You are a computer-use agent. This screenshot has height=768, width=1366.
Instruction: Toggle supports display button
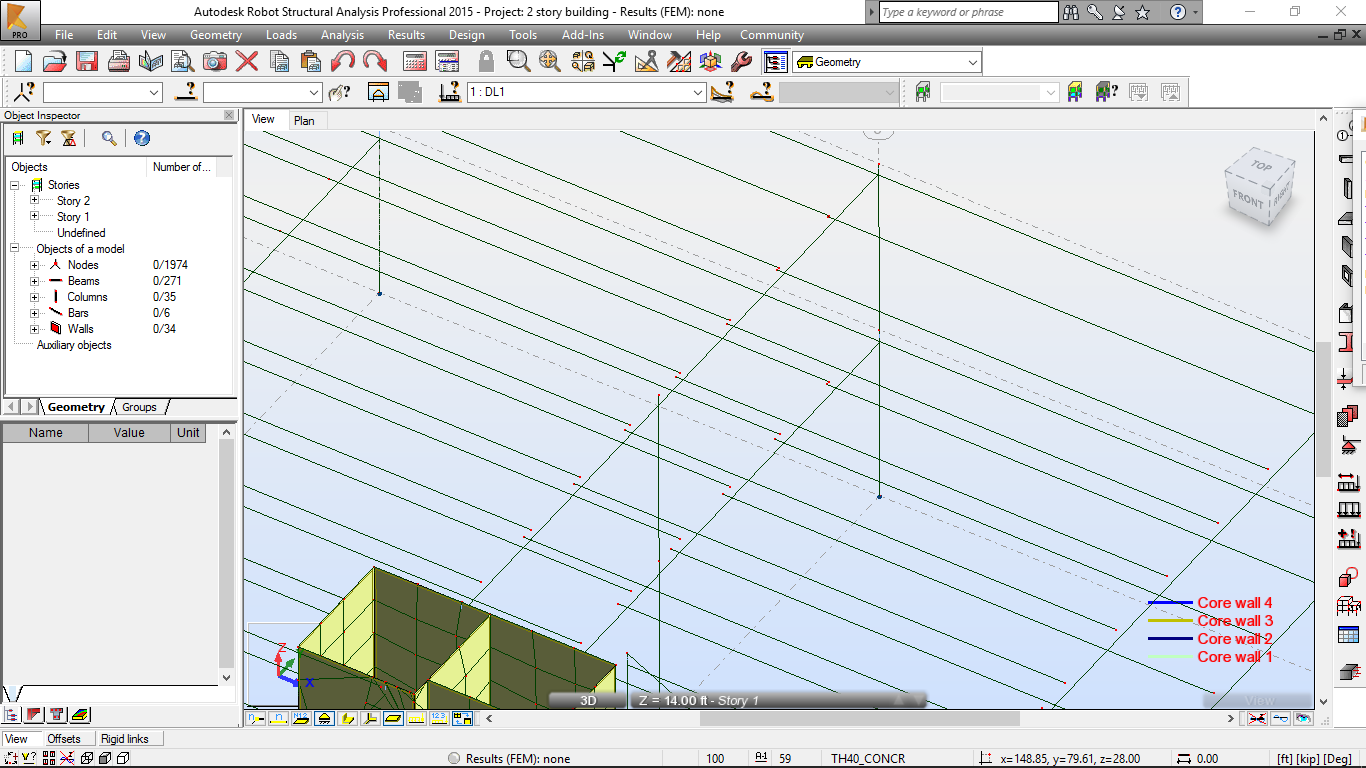point(325,718)
